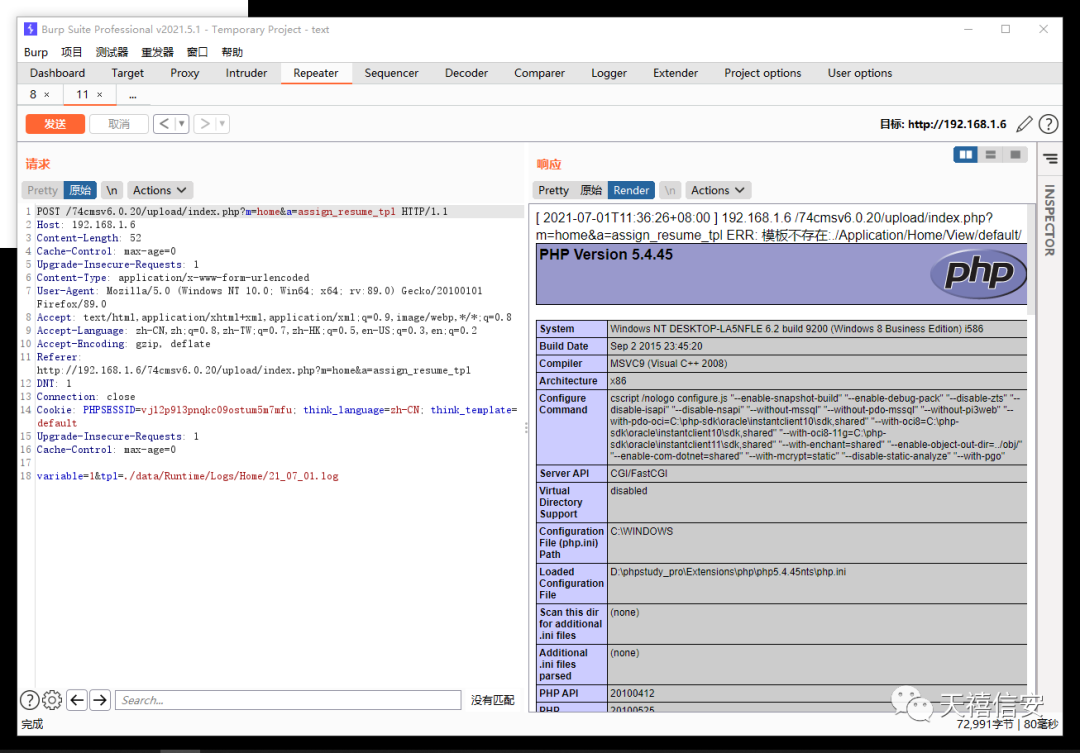Click the INSPECTOR side panel label
Image resolution: width=1080 pixels, height=753 pixels.
(1050, 220)
